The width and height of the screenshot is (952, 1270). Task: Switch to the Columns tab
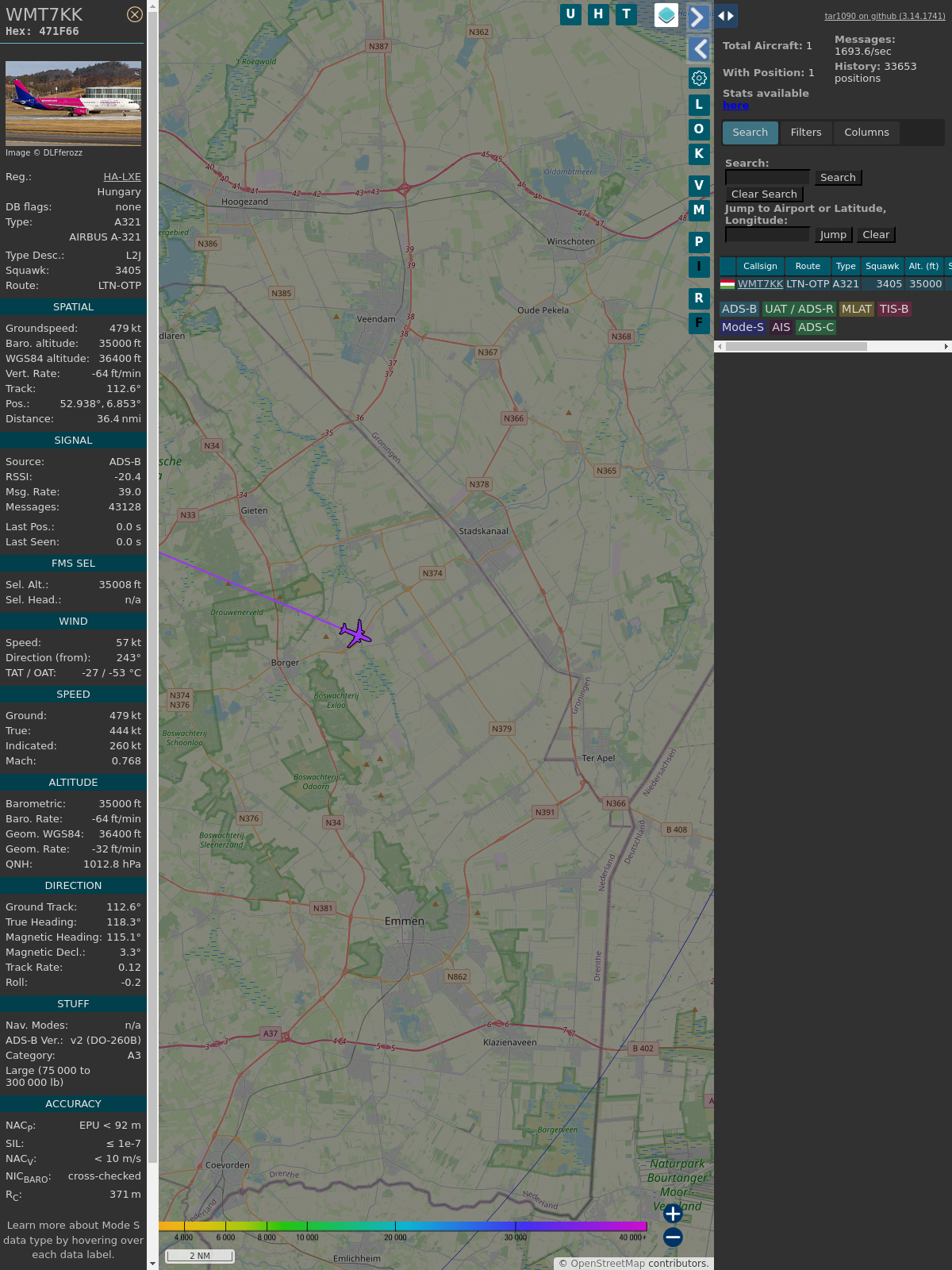click(866, 133)
